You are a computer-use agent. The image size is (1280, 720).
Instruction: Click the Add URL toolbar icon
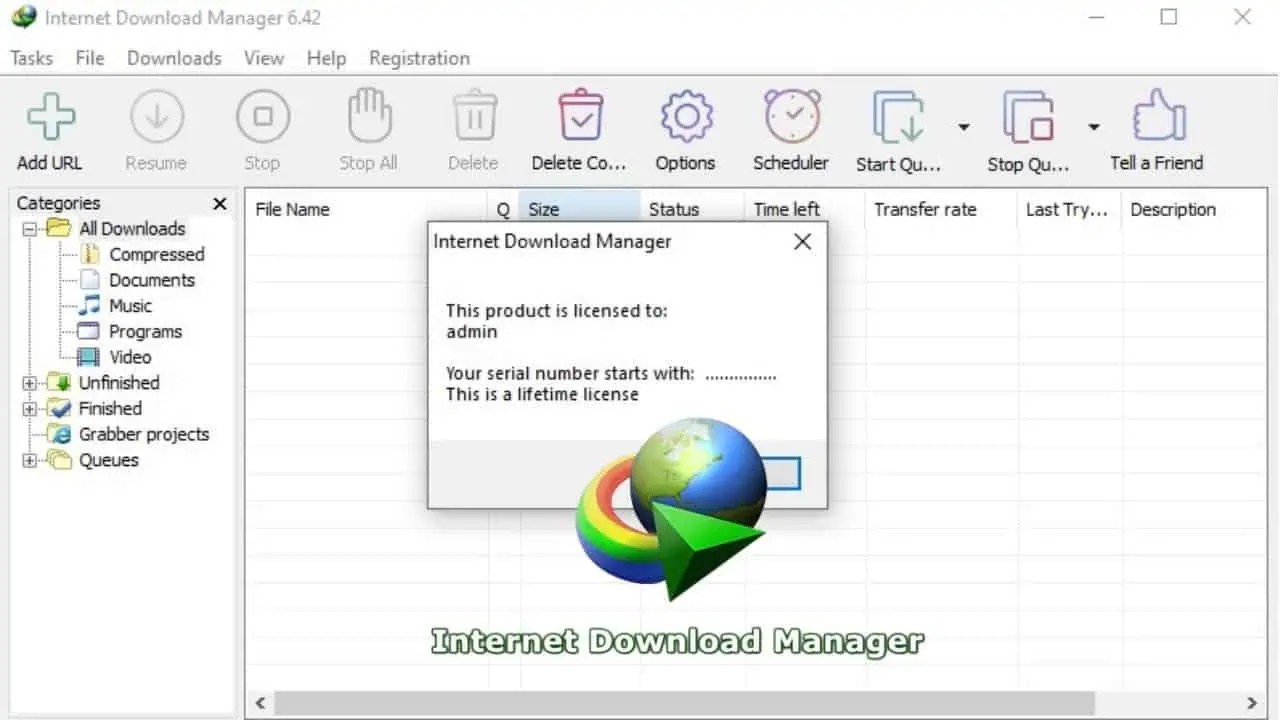[50, 117]
